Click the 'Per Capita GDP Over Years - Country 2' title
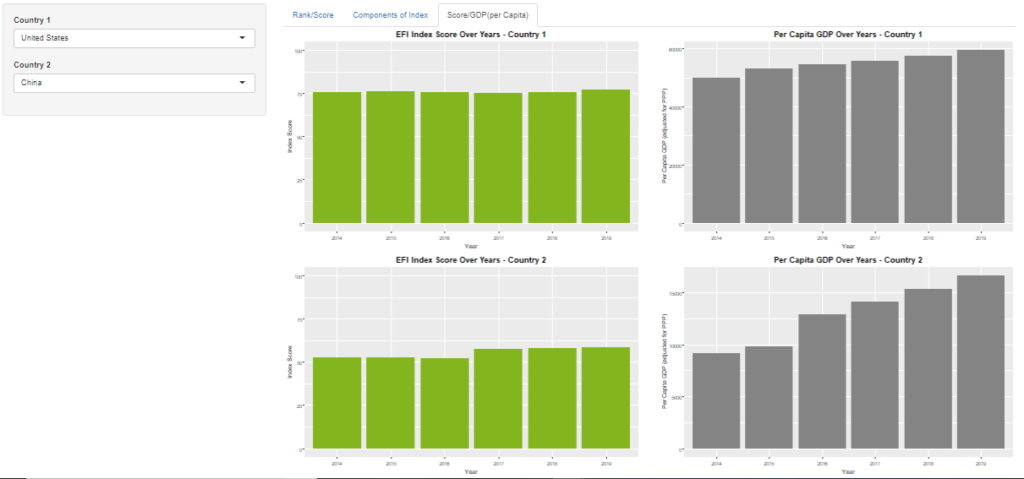 click(x=848, y=260)
